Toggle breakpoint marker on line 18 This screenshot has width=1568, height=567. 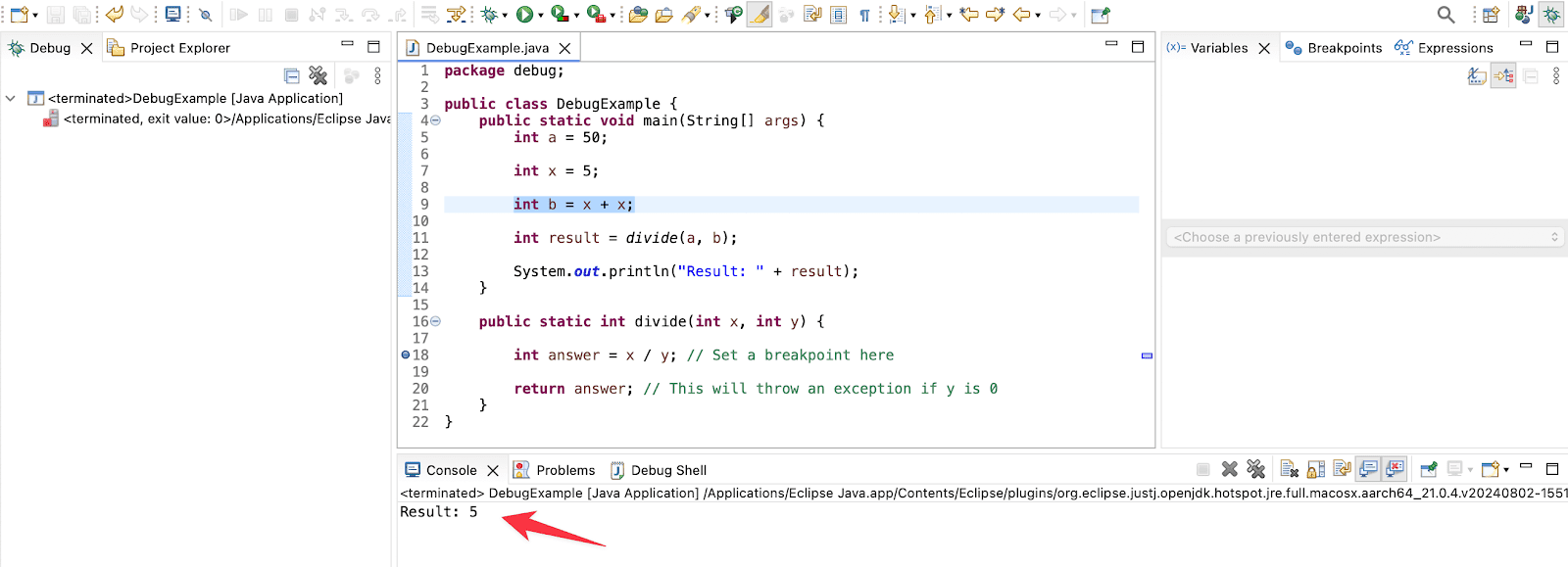coord(406,354)
